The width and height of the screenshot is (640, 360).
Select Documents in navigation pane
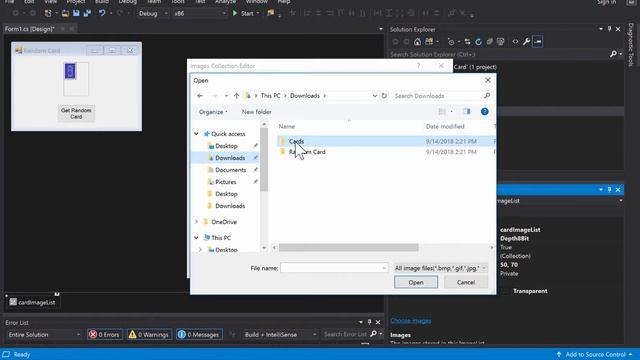point(230,170)
